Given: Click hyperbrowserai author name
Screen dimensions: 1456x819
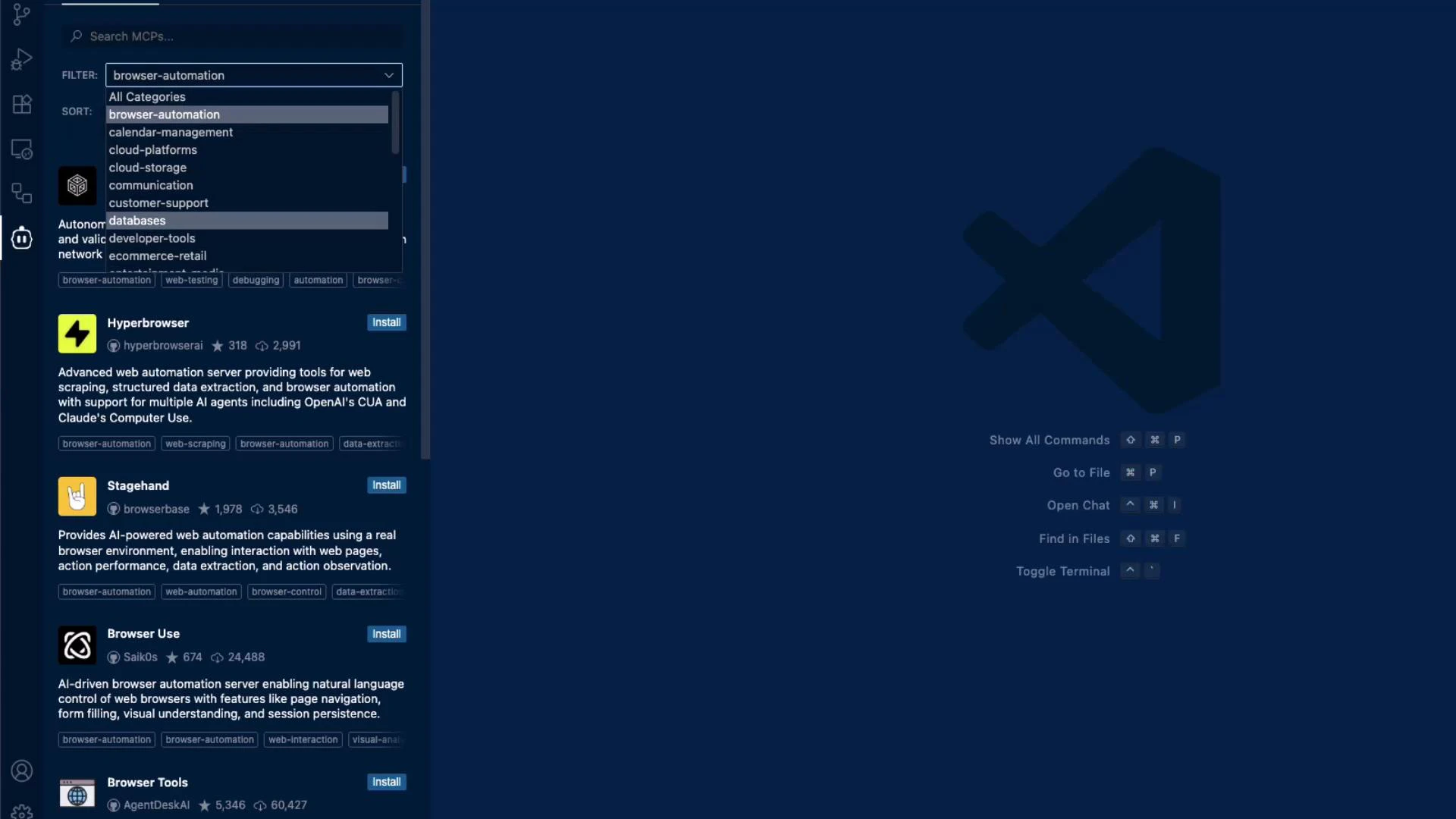Looking at the screenshot, I should click(x=163, y=346).
